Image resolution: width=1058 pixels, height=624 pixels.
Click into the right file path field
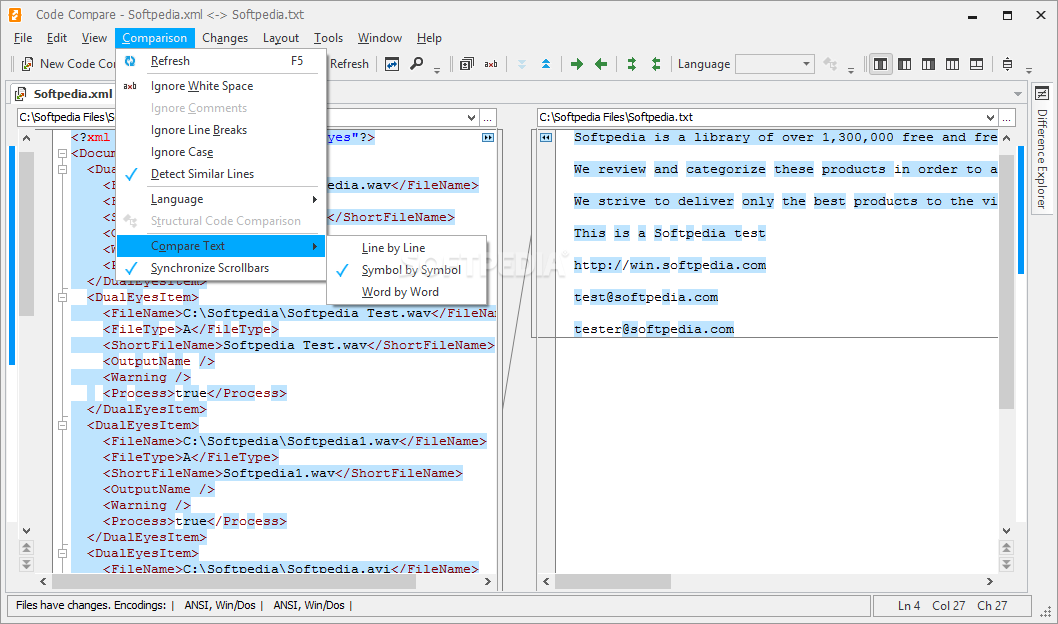pos(760,117)
